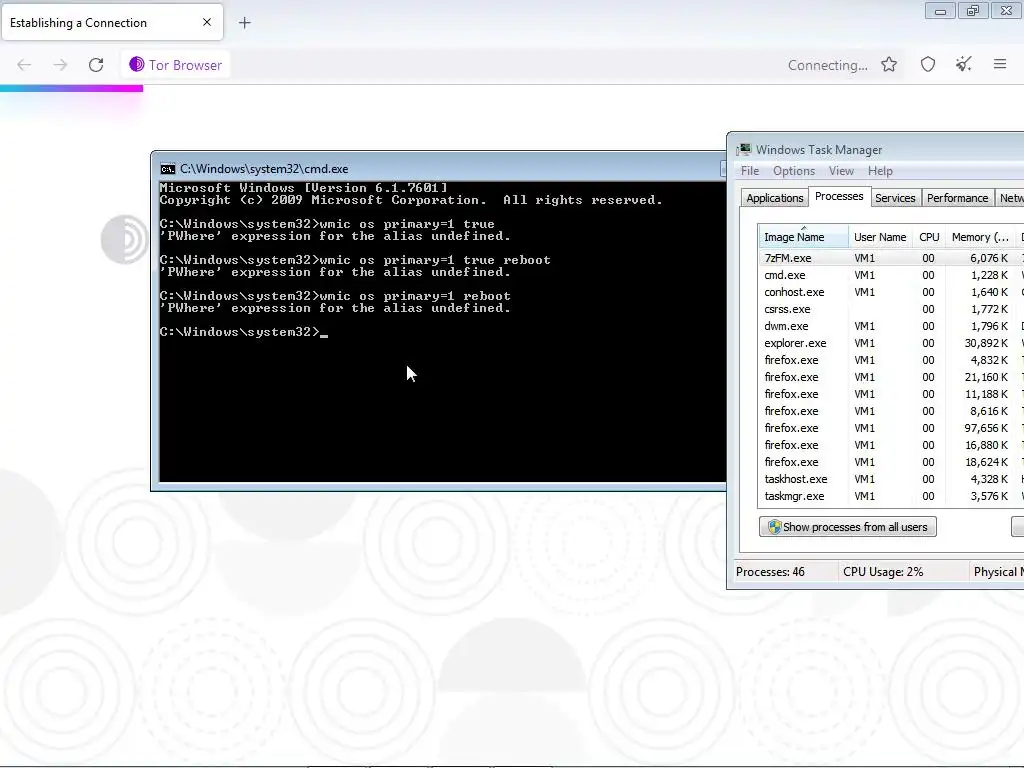The image size is (1024, 768).
Task: Select the cmd.exe process row
Action: tap(891, 275)
